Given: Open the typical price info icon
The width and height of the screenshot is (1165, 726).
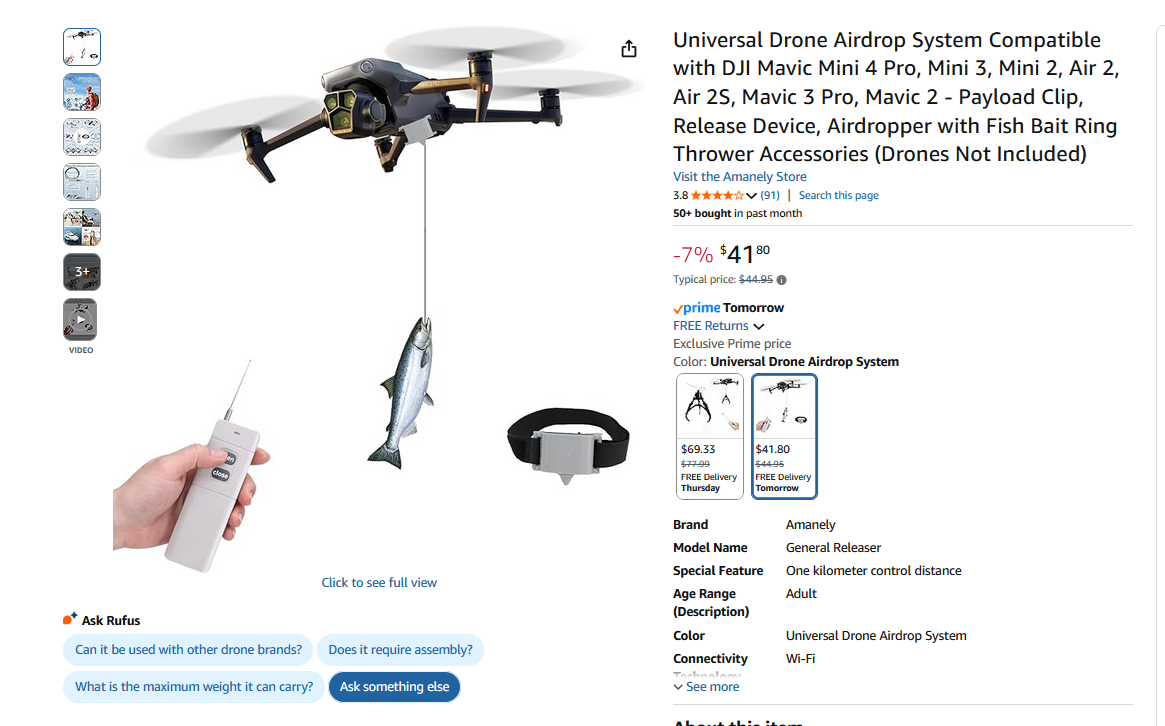Looking at the screenshot, I should pos(782,280).
